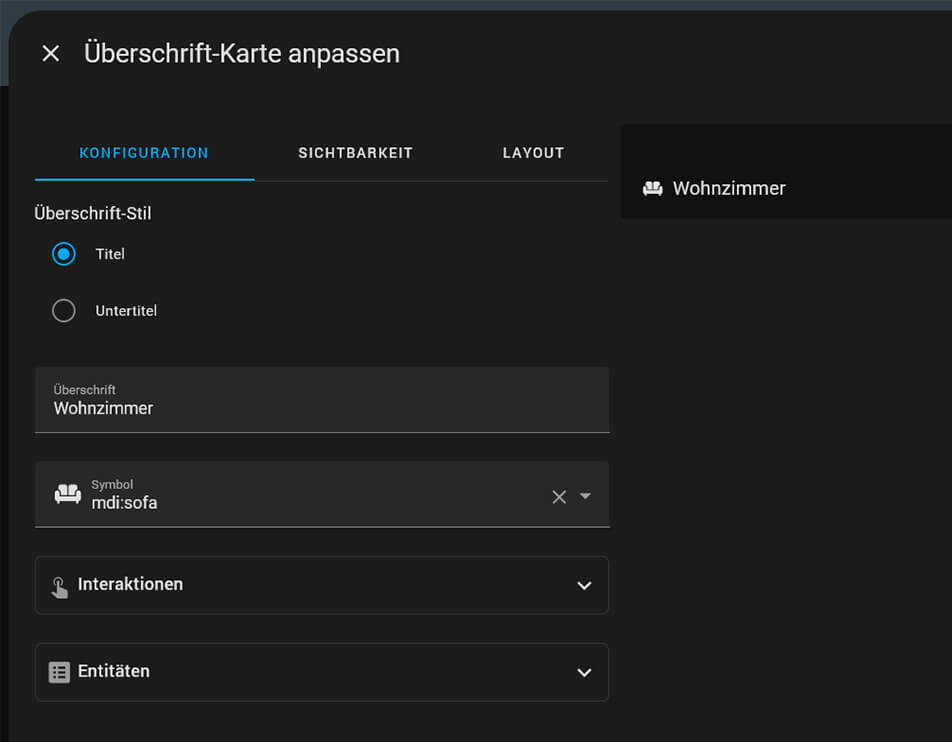The width and height of the screenshot is (952, 742).
Task: Expand the Entitäten section chevron
Action: (584, 672)
